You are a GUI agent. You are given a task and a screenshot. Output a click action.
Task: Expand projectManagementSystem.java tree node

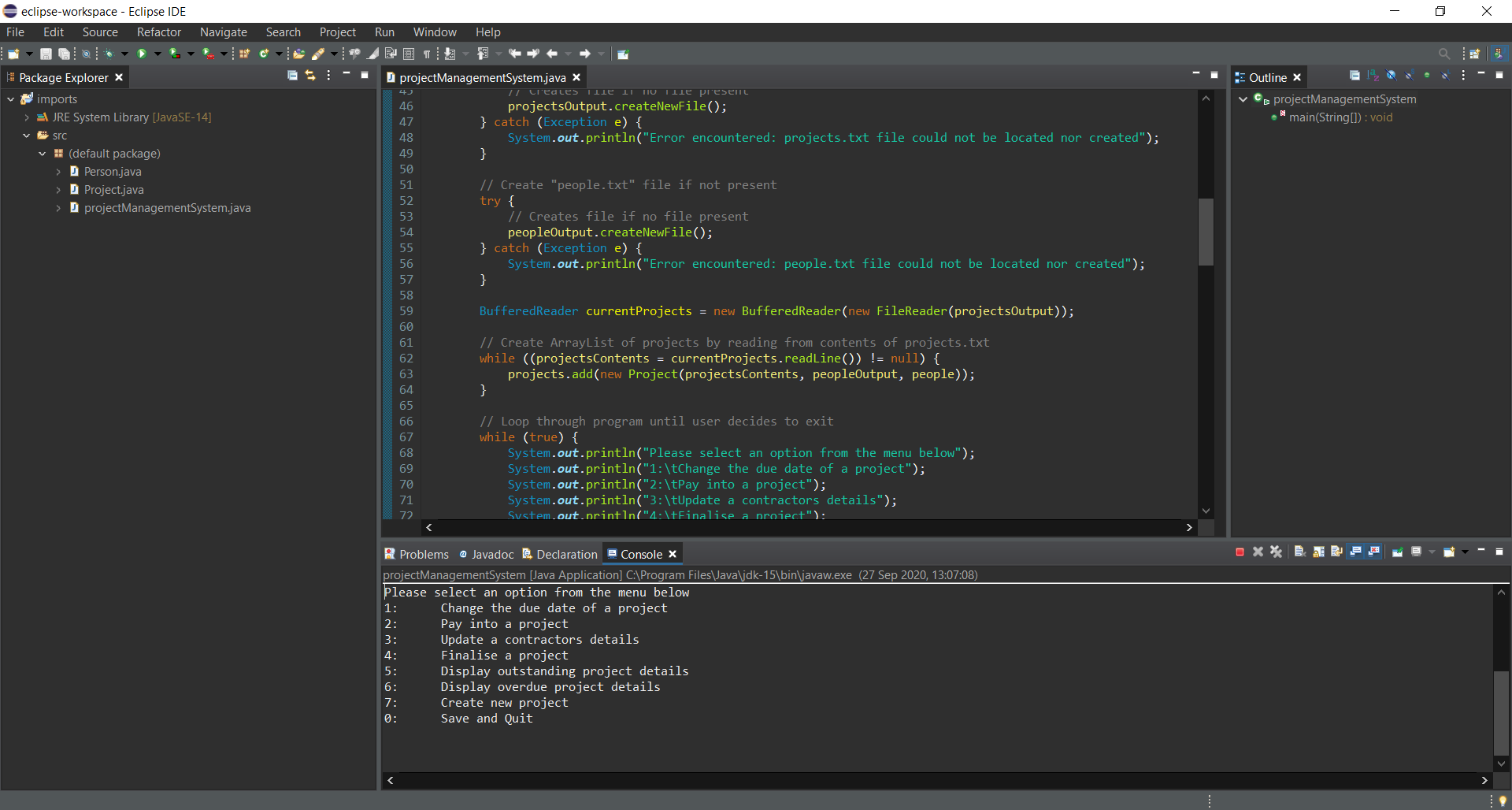(x=58, y=208)
